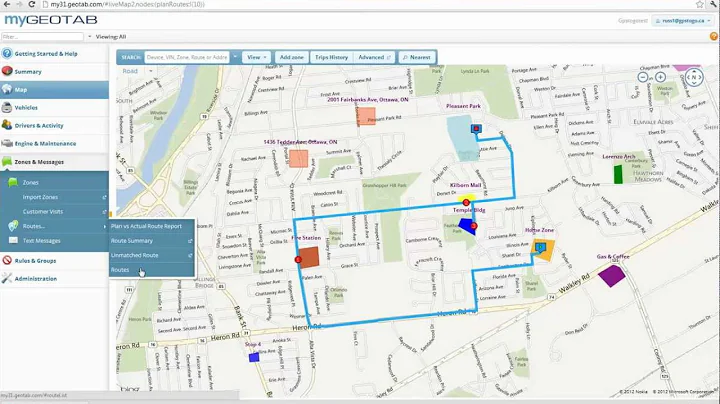The width and height of the screenshot is (720, 404).
Task: Reload the browser page
Action: point(31,4)
